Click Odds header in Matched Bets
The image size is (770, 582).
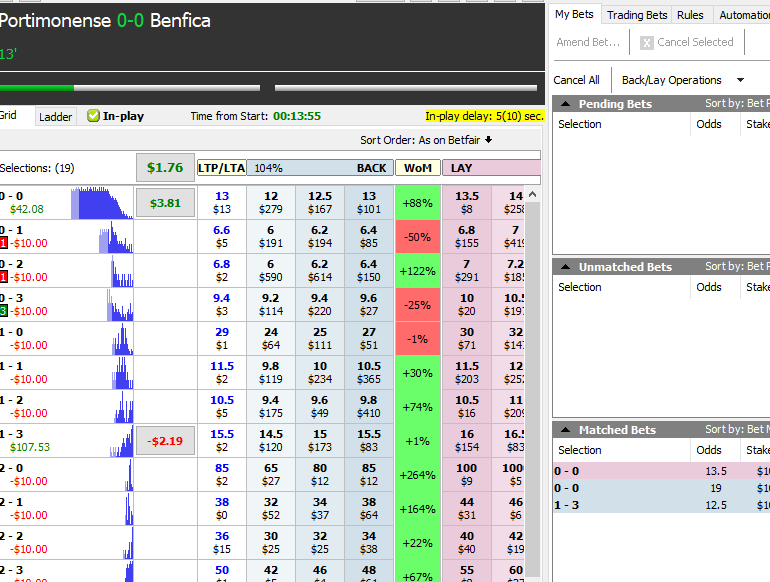coord(709,450)
